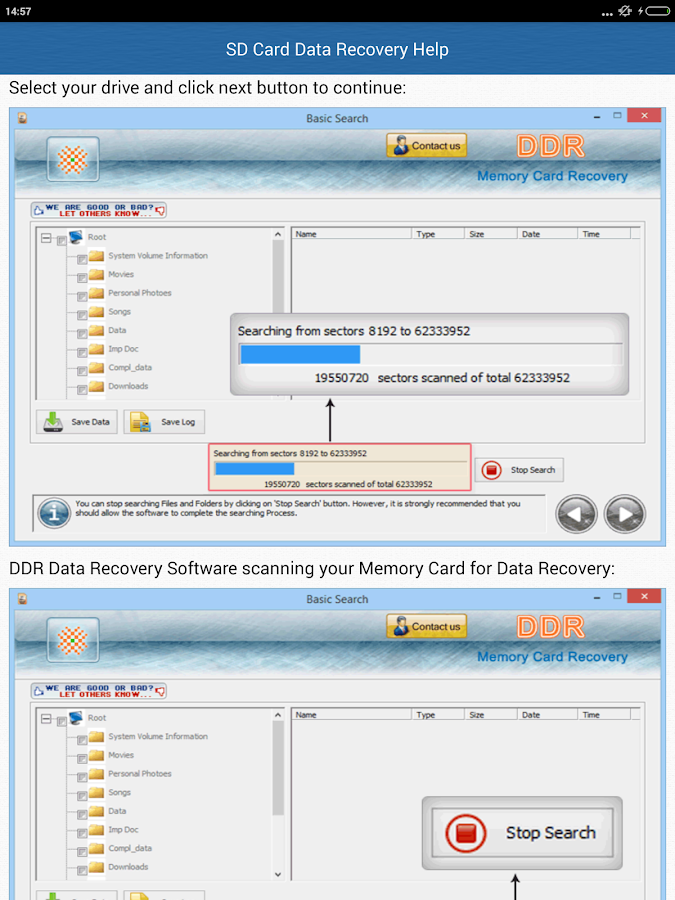The height and width of the screenshot is (900, 675).
Task: Check the Movies box in upper screenshot
Action: (x=82, y=278)
